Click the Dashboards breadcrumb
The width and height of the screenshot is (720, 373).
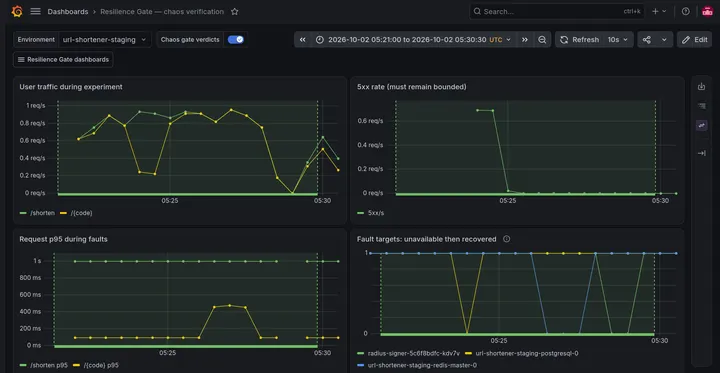click(68, 11)
